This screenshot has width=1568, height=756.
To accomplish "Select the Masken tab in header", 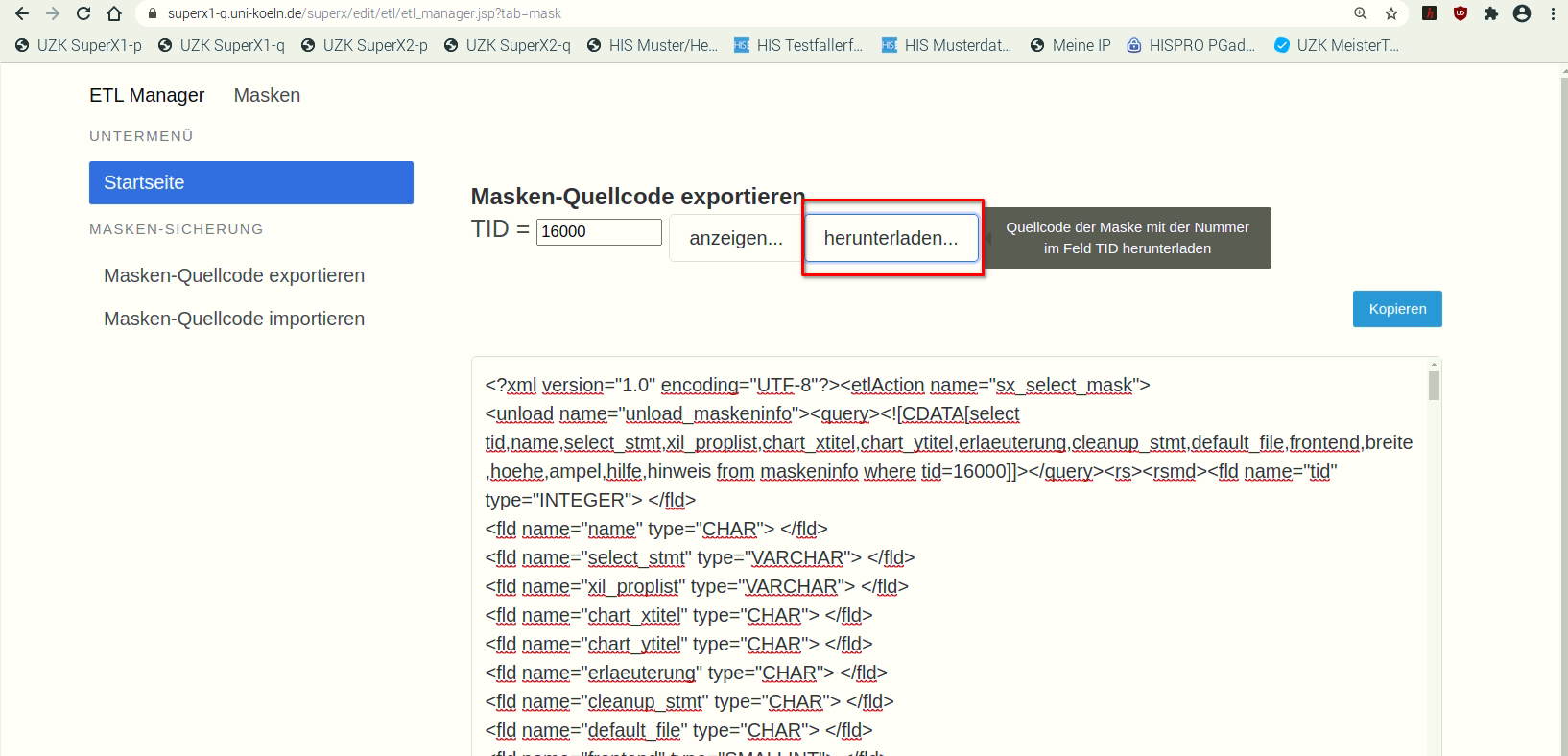I will tap(267, 95).
